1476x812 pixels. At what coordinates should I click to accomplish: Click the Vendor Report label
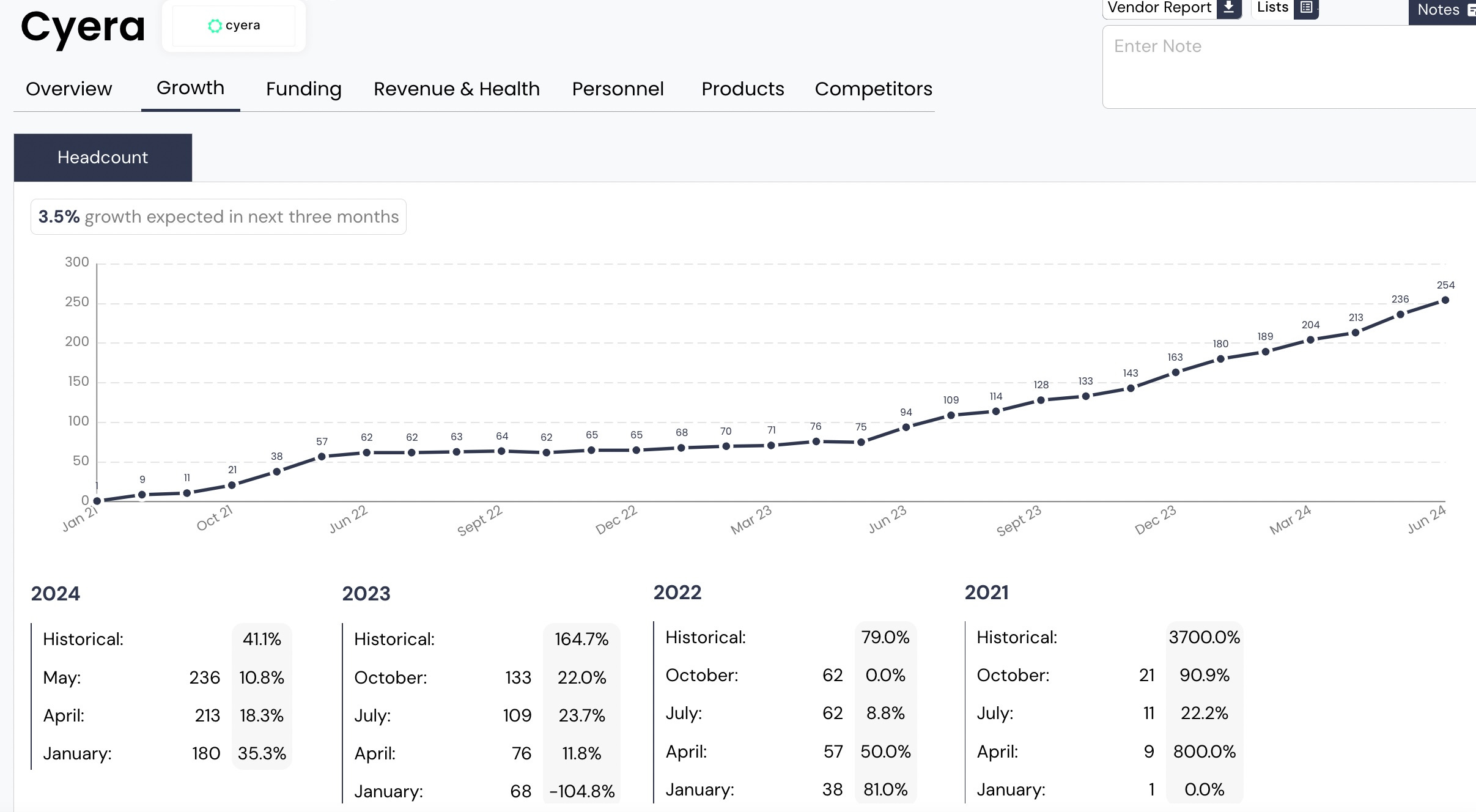(x=1159, y=7)
